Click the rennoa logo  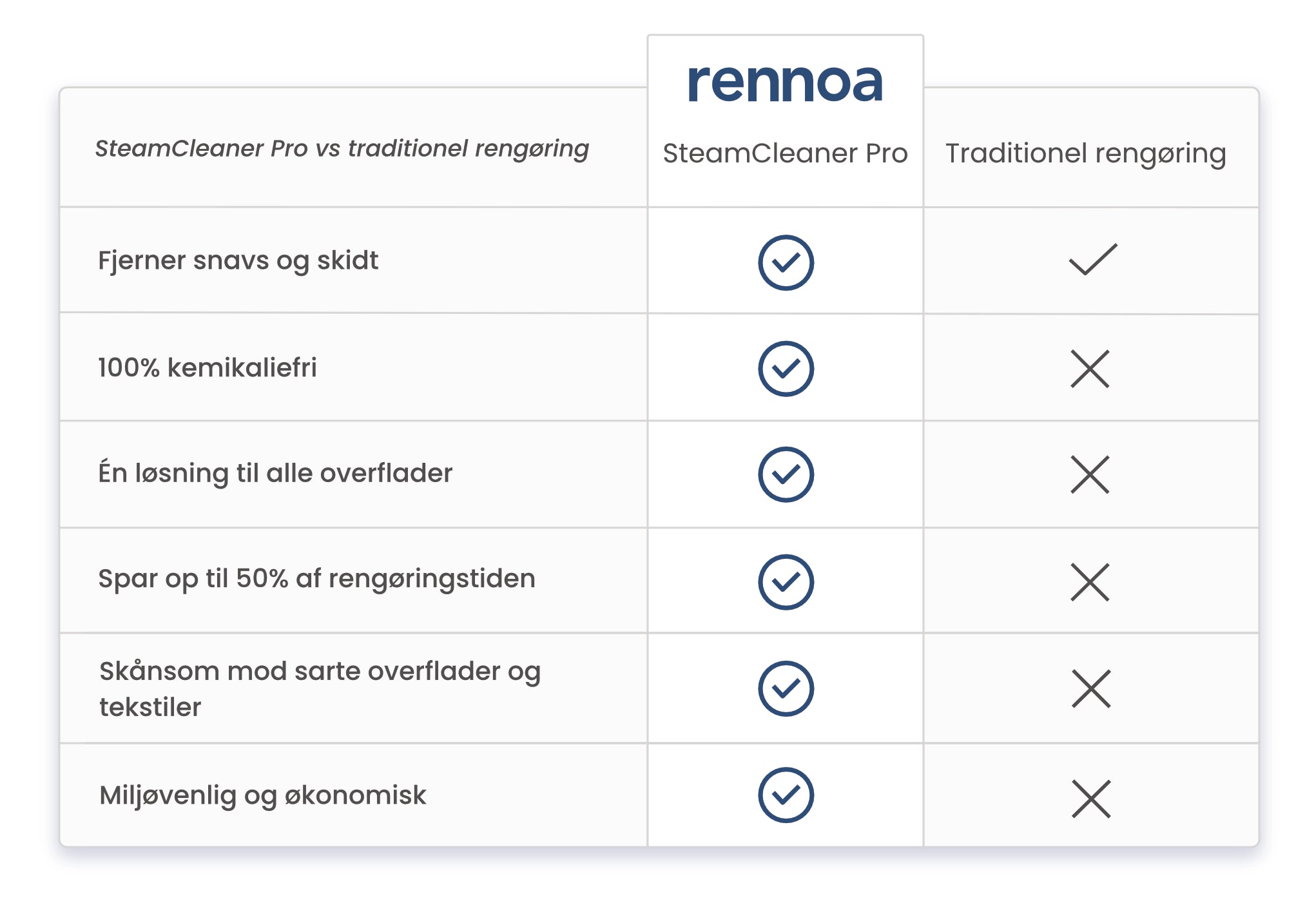(x=785, y=83)
